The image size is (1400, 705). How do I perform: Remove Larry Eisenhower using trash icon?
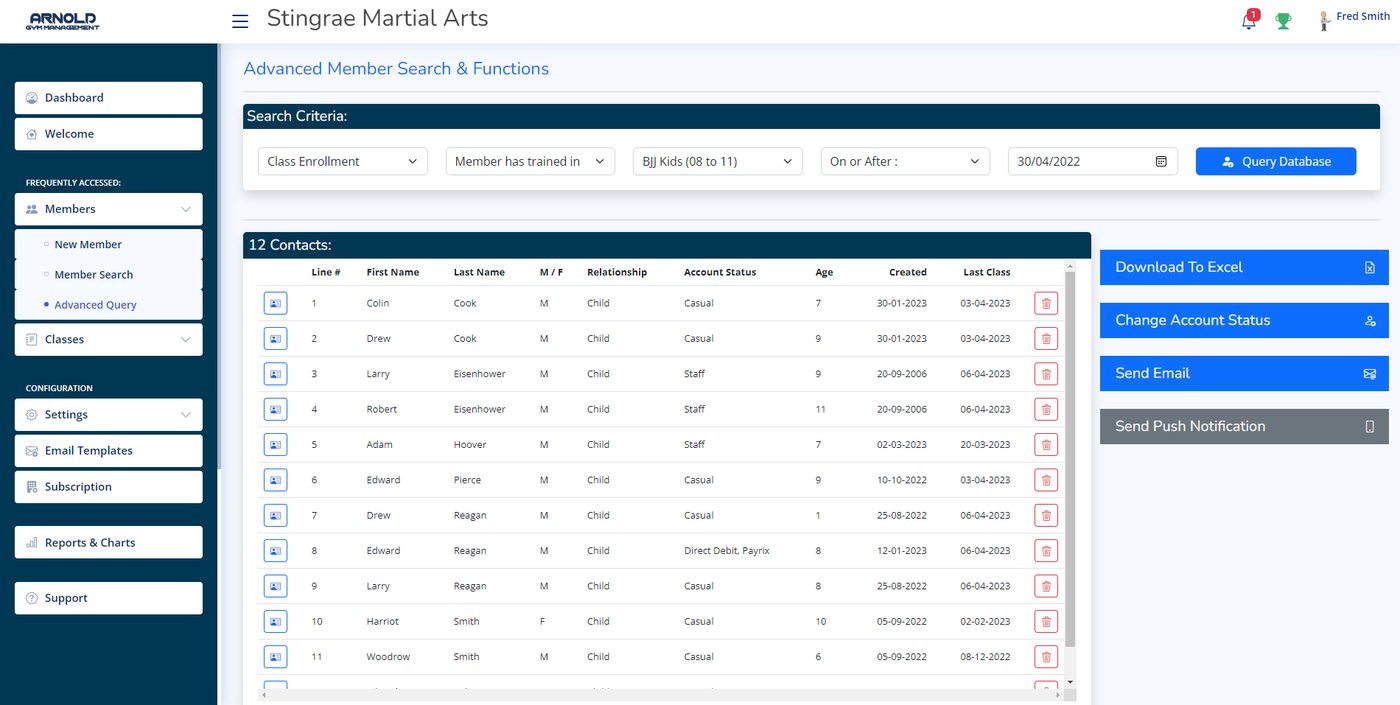point(1046,374)
